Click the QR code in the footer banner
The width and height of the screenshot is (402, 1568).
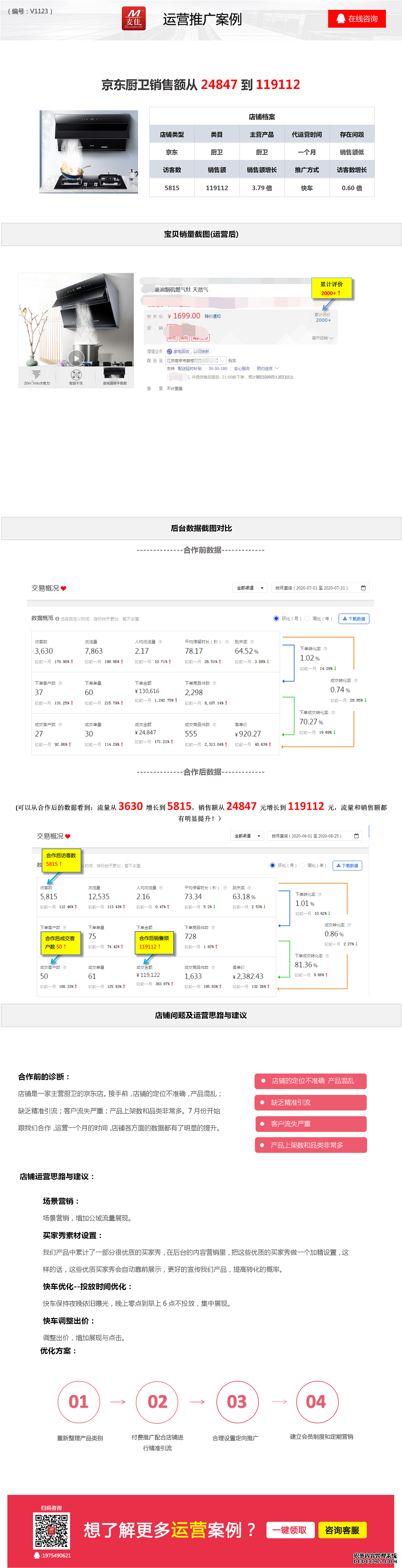pyautogui.click(x=51, y=1531)
